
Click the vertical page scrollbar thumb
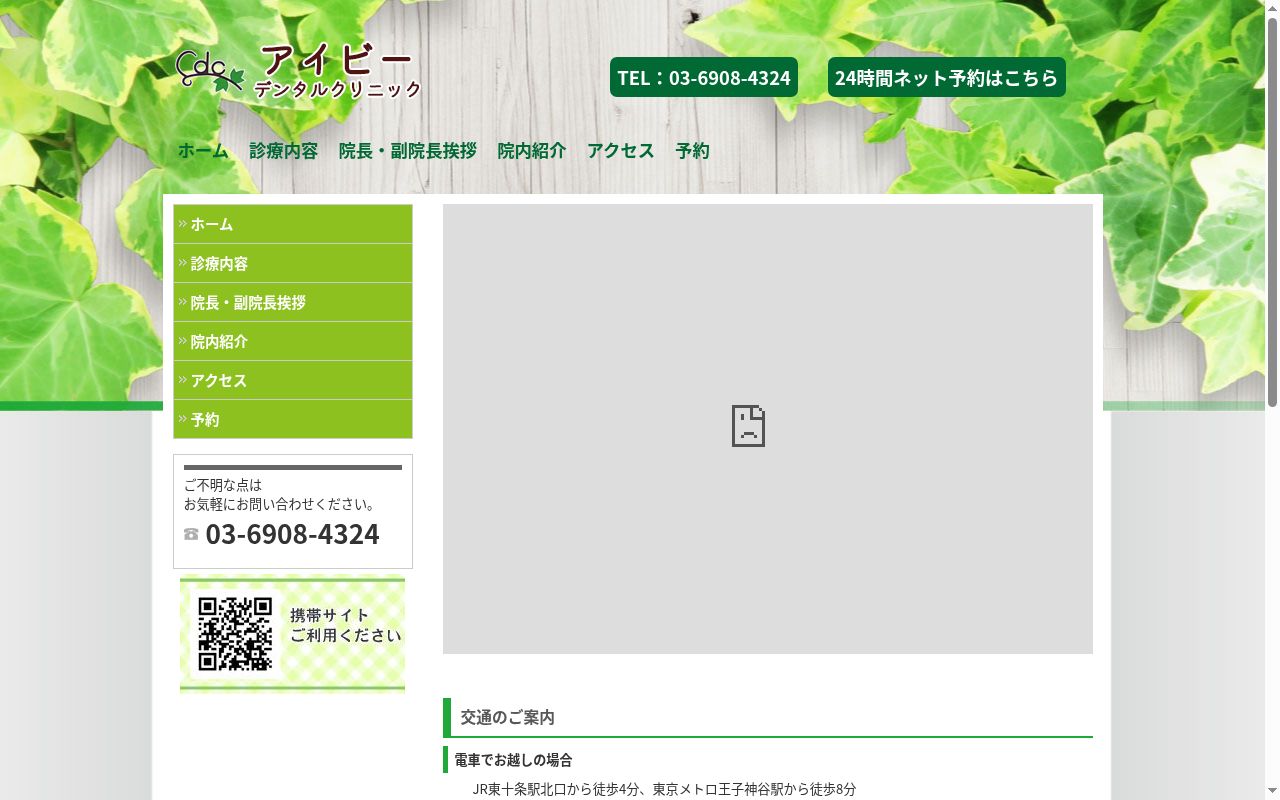(x=1272, y=212)
